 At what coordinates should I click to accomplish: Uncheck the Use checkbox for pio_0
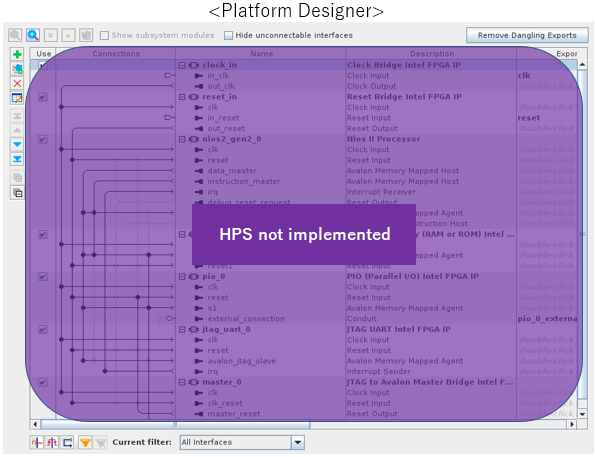43,277
